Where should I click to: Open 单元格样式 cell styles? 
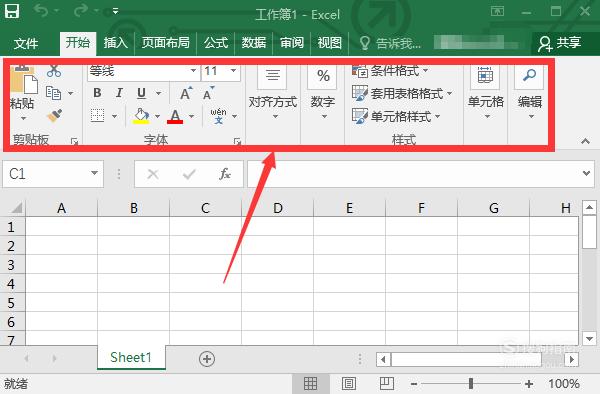(396, 116)
